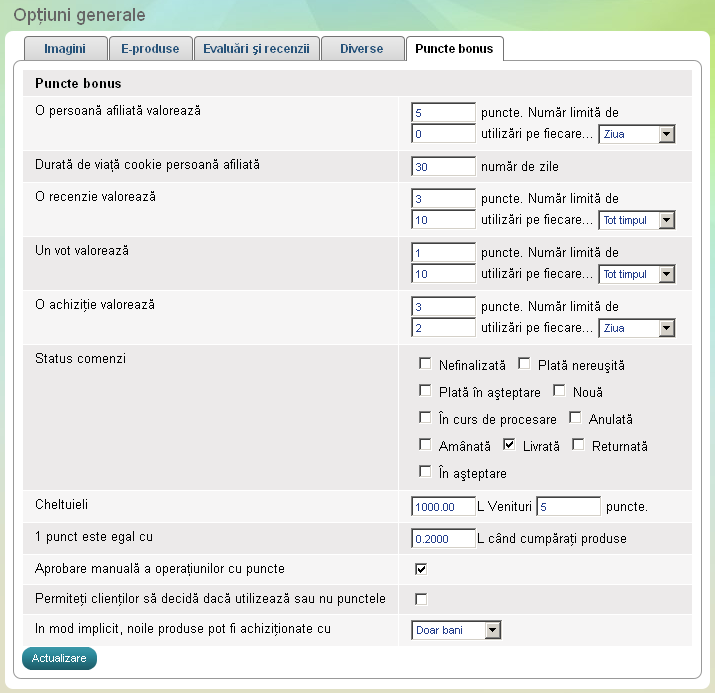Allow customers to decide on using points
Screen dimensions: 715x693
pos(421,599)
